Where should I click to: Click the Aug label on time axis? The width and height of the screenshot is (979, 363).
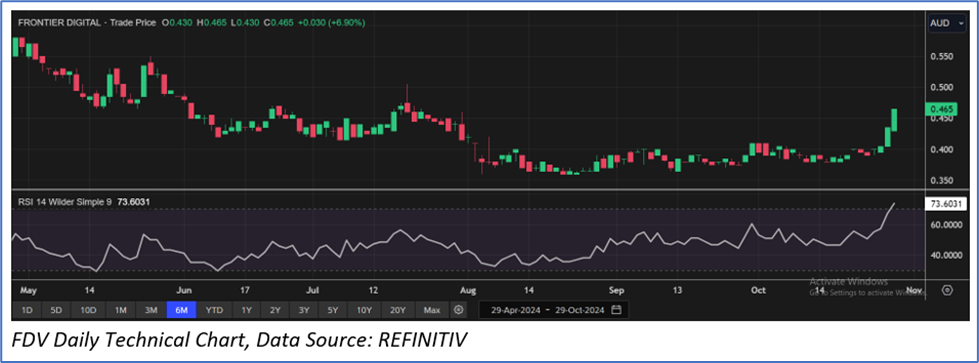pyautogui.click(x=467, y=291)
